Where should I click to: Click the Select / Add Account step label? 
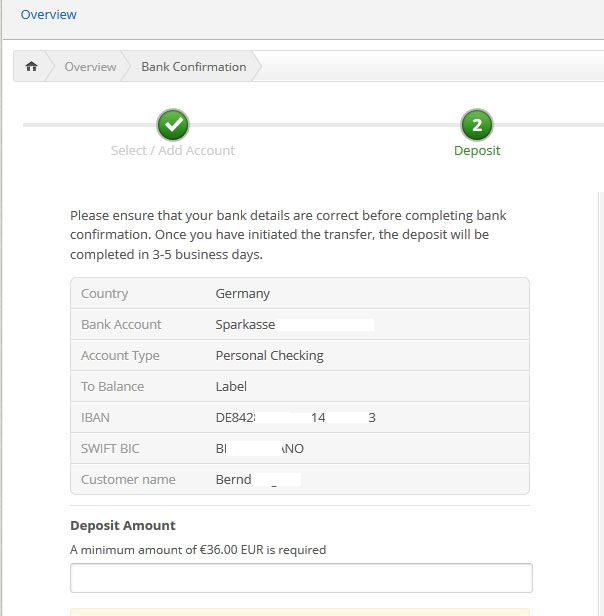point(173,151)
